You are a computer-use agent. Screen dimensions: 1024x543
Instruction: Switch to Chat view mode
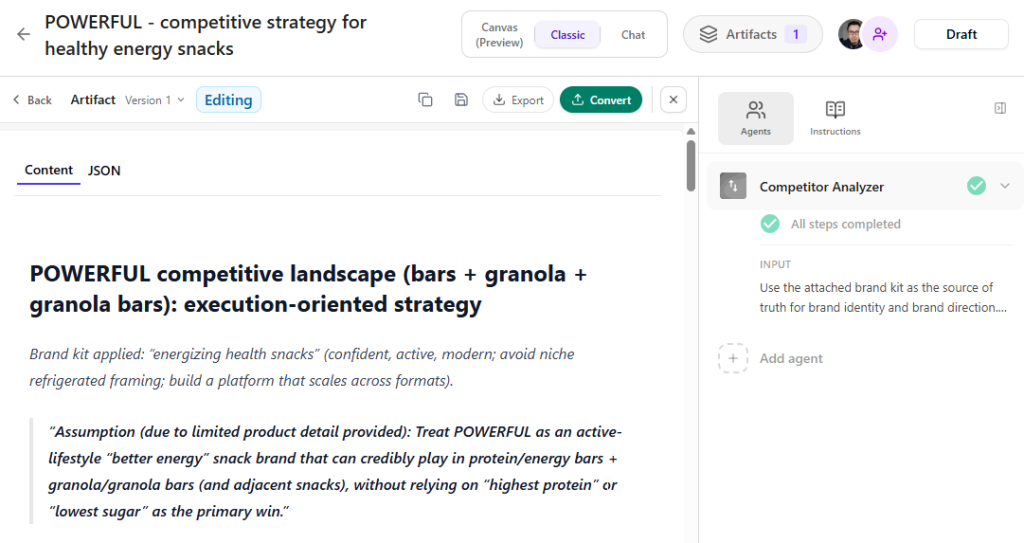tap(633, 34)
